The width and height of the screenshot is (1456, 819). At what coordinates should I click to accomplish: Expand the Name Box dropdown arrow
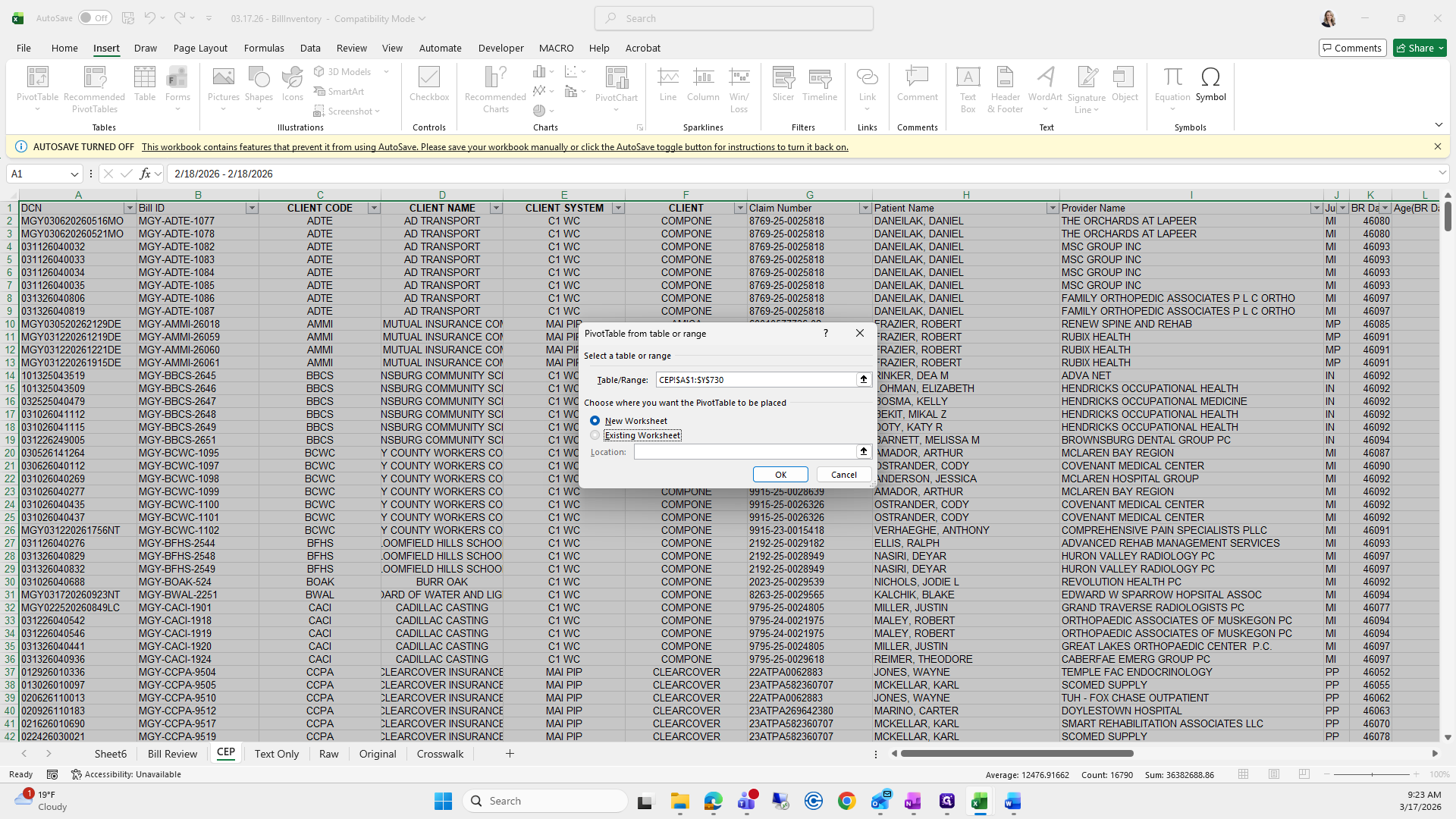(74, 174)
